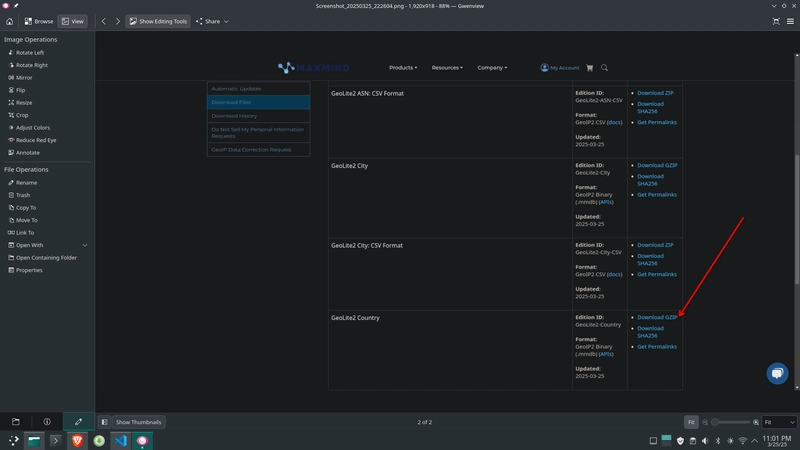
Task: Open Containing Folder of the image
Action: [42, 258]
